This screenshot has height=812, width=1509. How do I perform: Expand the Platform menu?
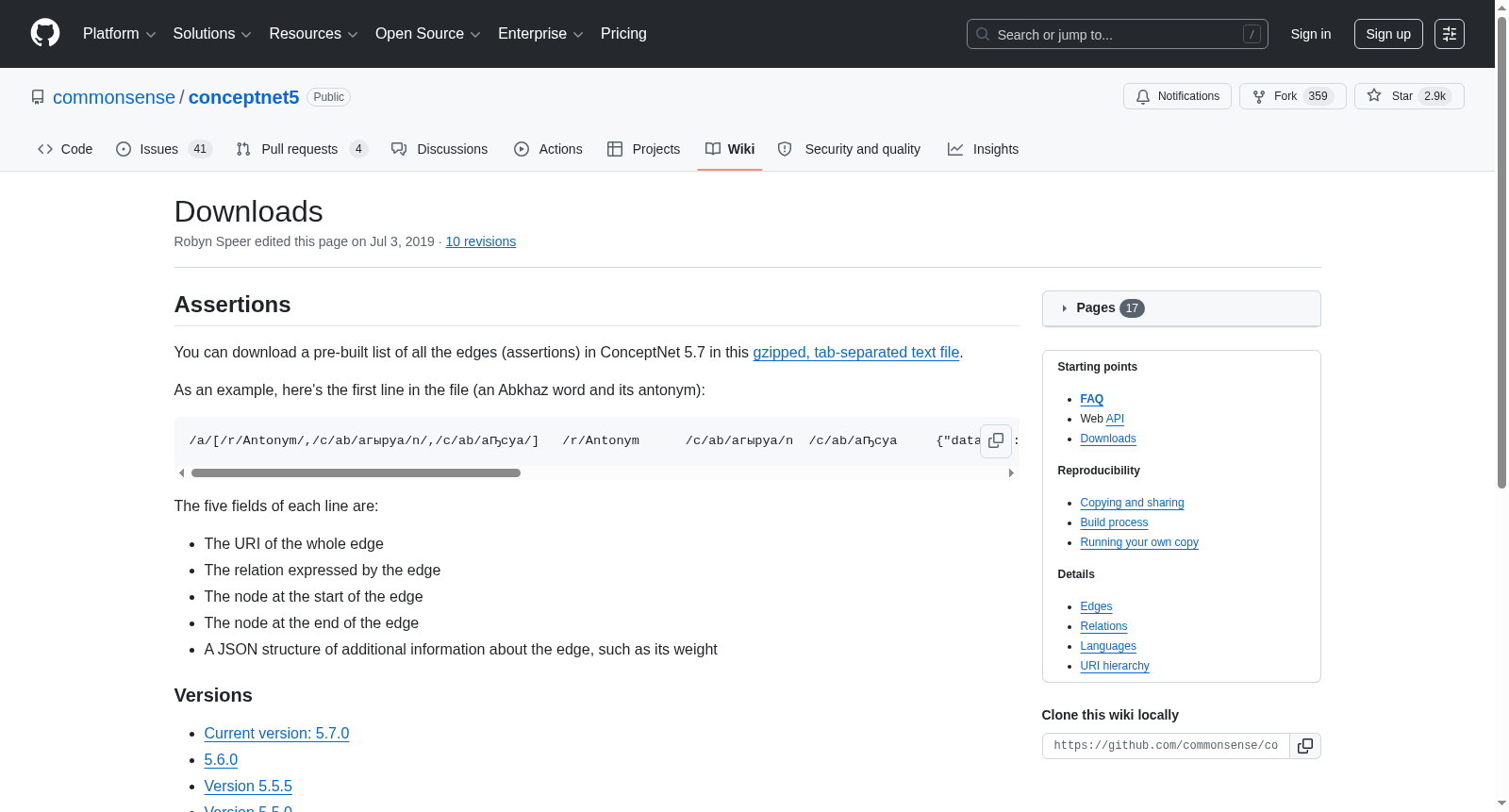[120, 34]
